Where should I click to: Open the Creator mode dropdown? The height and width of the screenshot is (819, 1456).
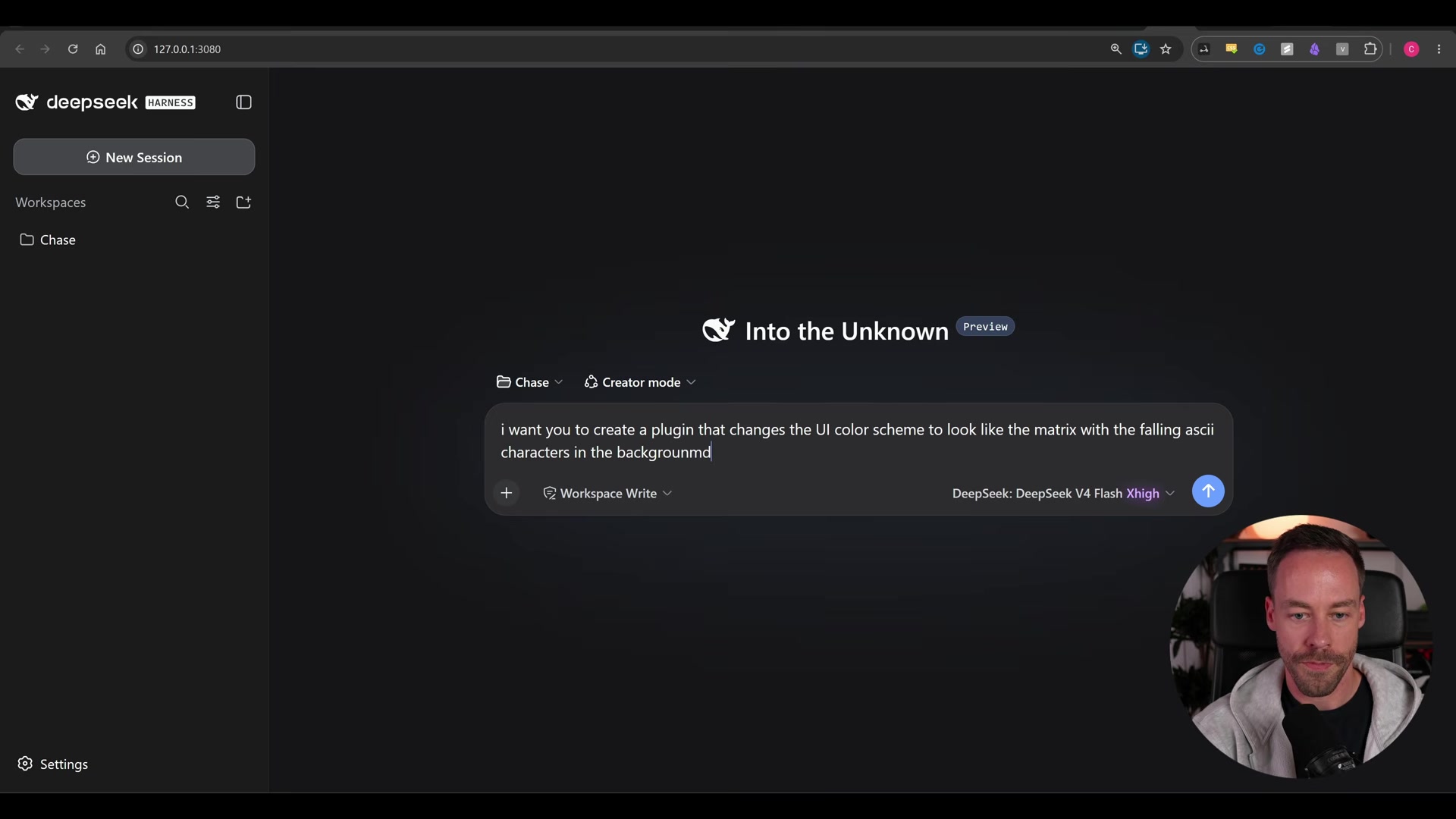click(x=640, y=382)
